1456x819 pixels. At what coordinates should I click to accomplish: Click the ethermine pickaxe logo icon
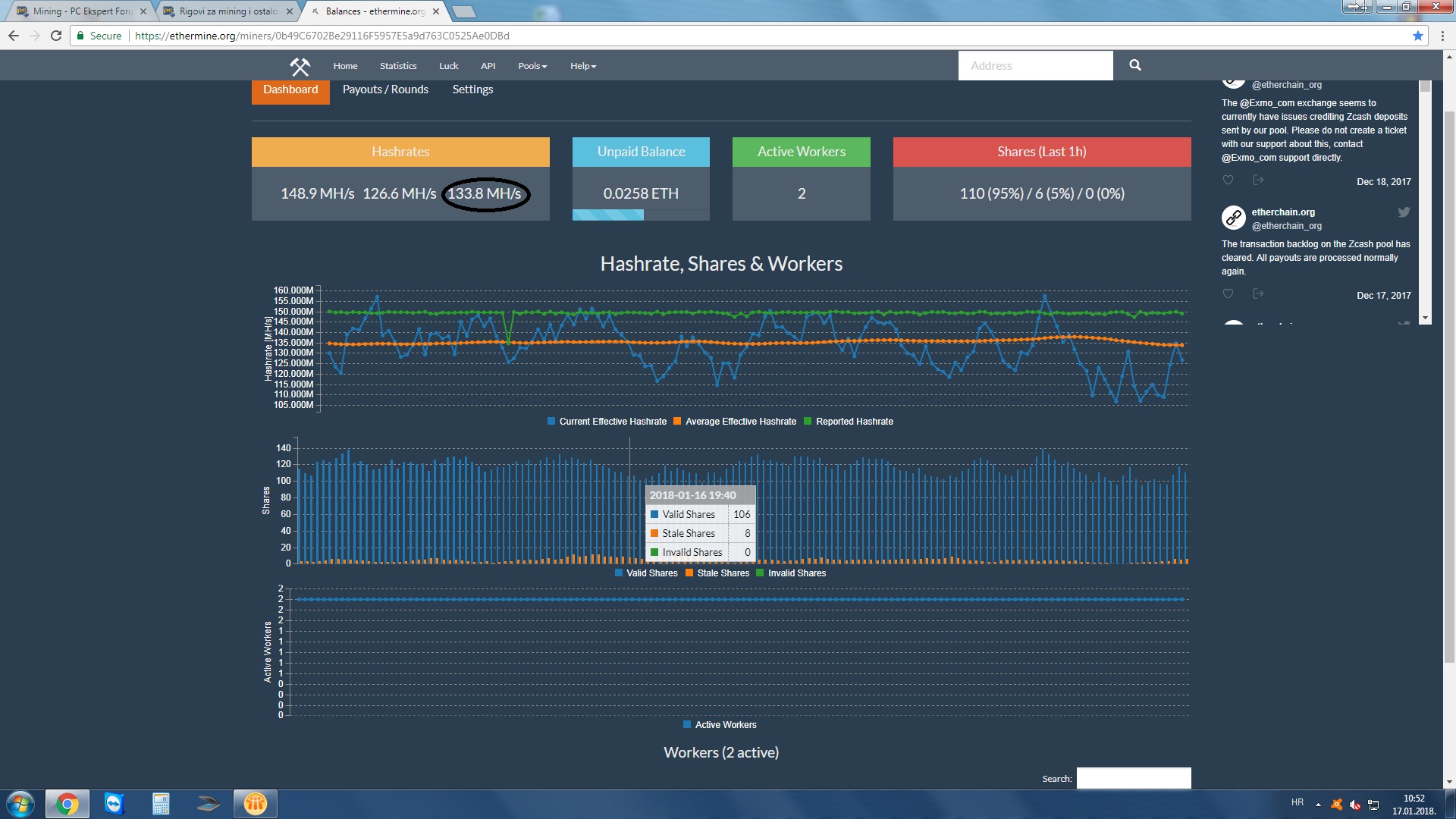click(300, 67)
